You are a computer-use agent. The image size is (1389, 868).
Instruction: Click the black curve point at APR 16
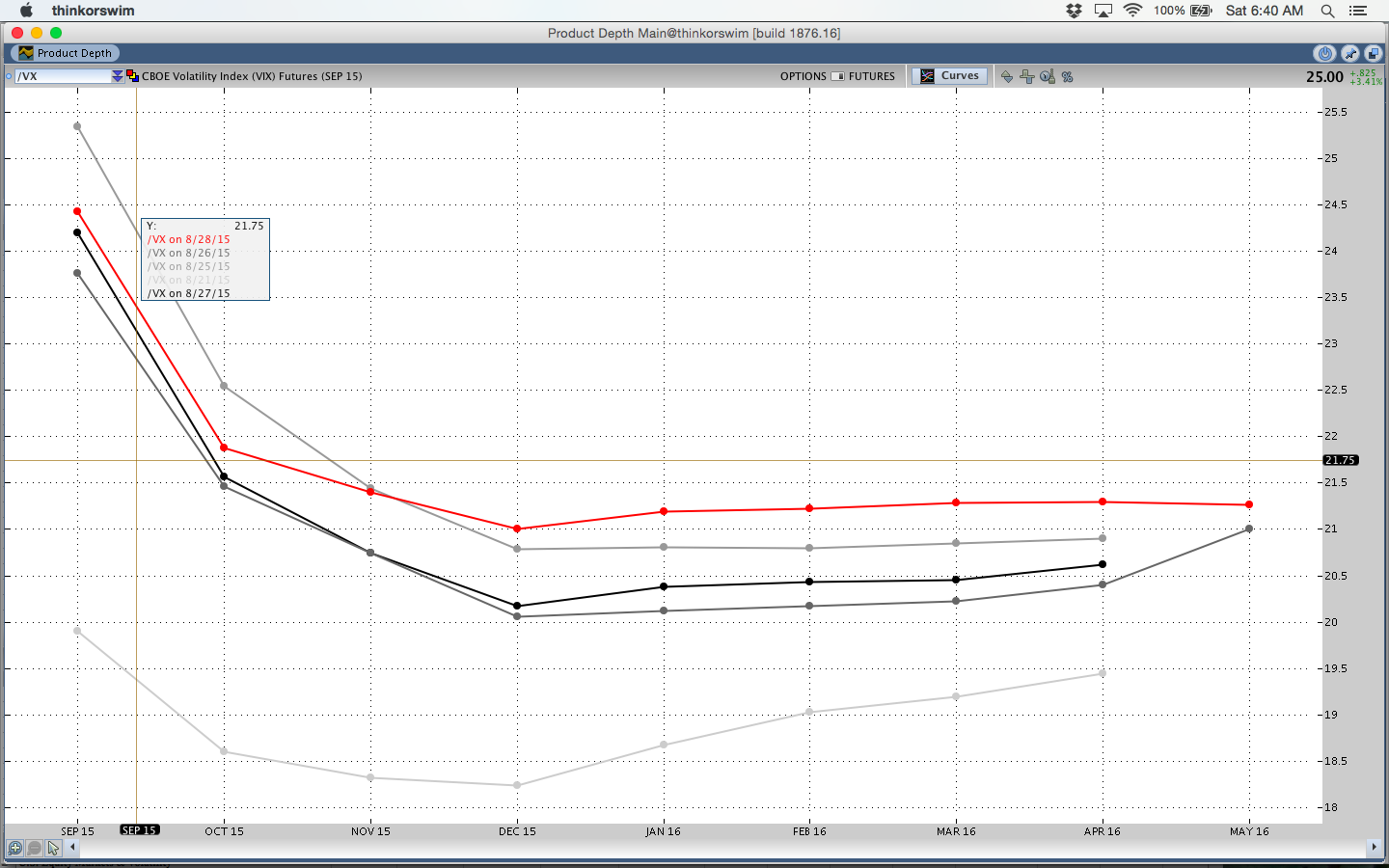(1103, 564)
